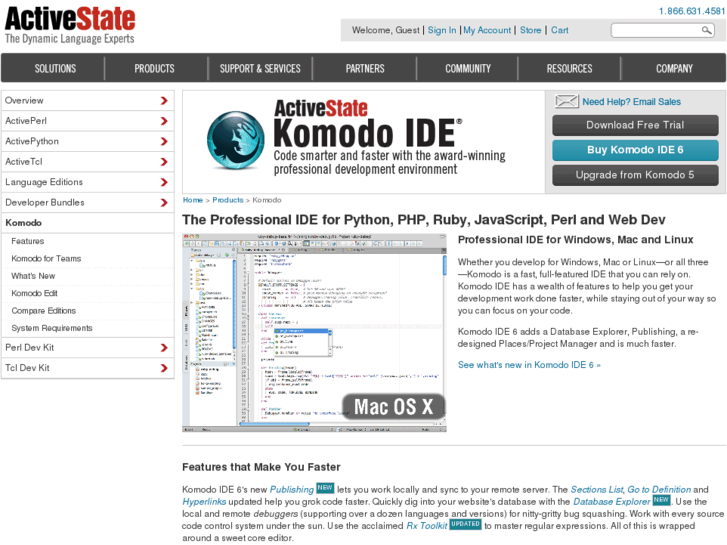This screenshot has height=545, width=727.
Task: Expand Developer Bundles red arrow
Action: coord(164,203)
